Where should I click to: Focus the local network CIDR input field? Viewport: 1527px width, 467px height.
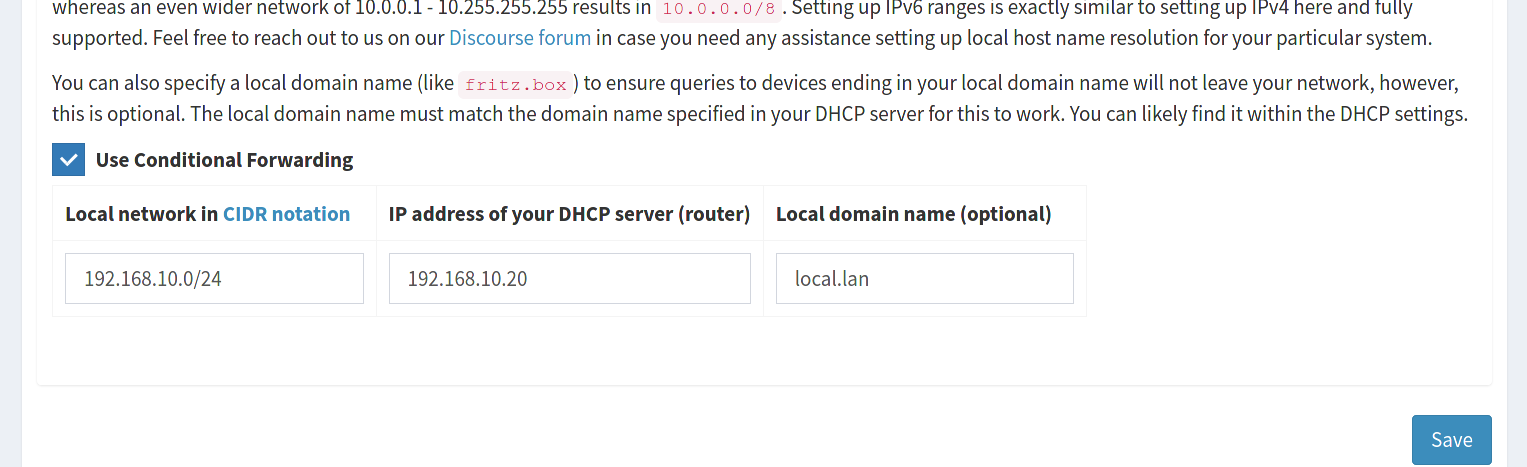214,279
